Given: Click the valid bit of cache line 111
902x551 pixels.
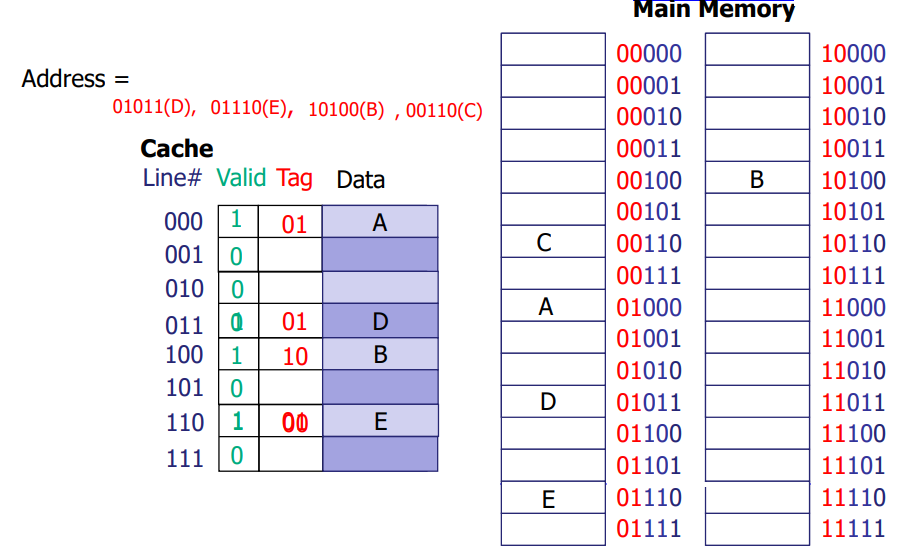Looking at the screenshot, I should (238, 454).
